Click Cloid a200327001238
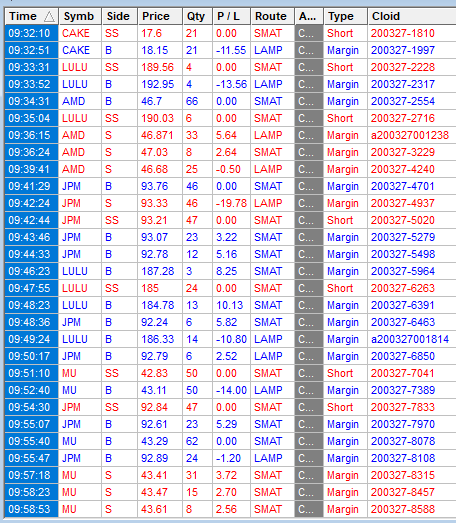The width and height of the screenshot is (456, 523). [410, 135]
